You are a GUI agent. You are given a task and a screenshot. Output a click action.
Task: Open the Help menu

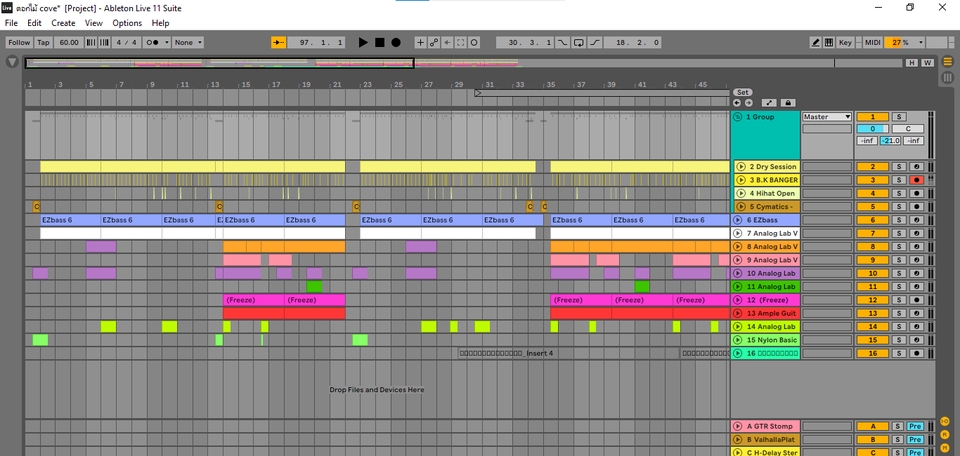pyautogui.click(x=160, y=23)
